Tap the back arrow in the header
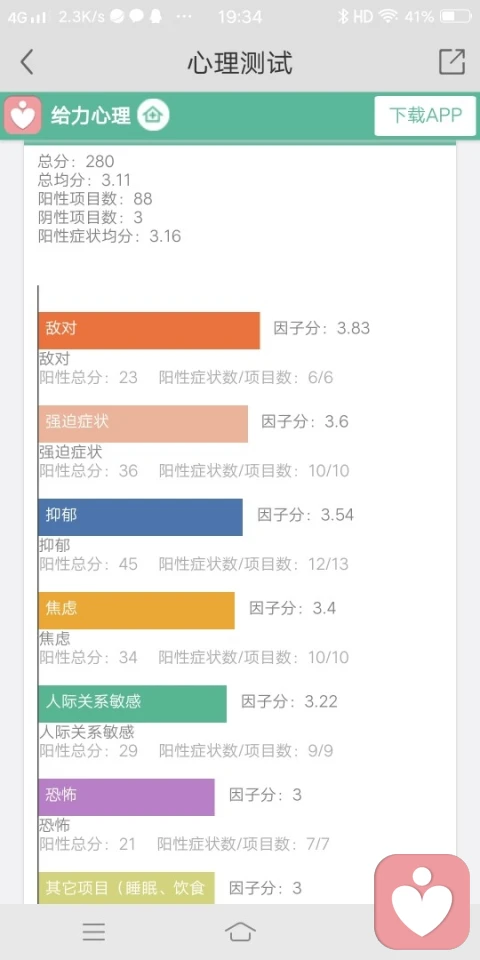The height and width of the screenshot is (960, 480). pos(26,62)
